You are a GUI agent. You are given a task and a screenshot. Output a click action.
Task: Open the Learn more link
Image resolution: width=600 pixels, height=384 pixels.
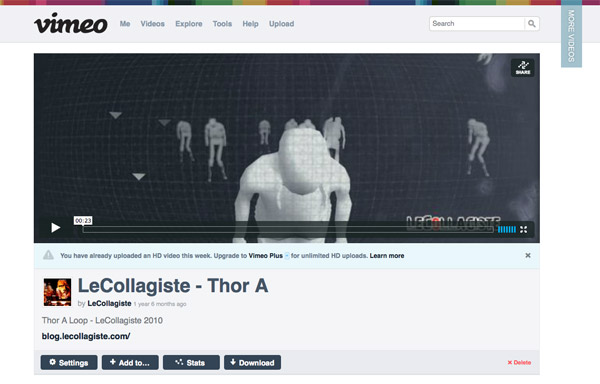[x=387, y=255]
